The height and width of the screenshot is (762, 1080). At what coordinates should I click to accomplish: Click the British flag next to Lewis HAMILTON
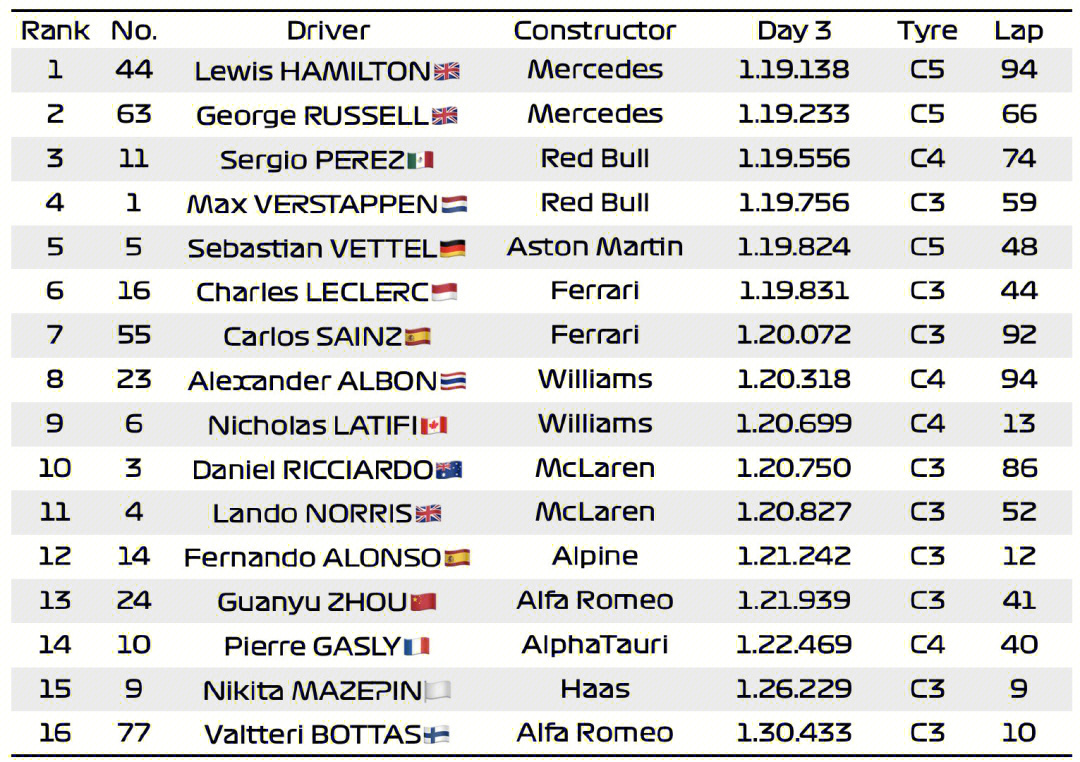coord(447,71)
